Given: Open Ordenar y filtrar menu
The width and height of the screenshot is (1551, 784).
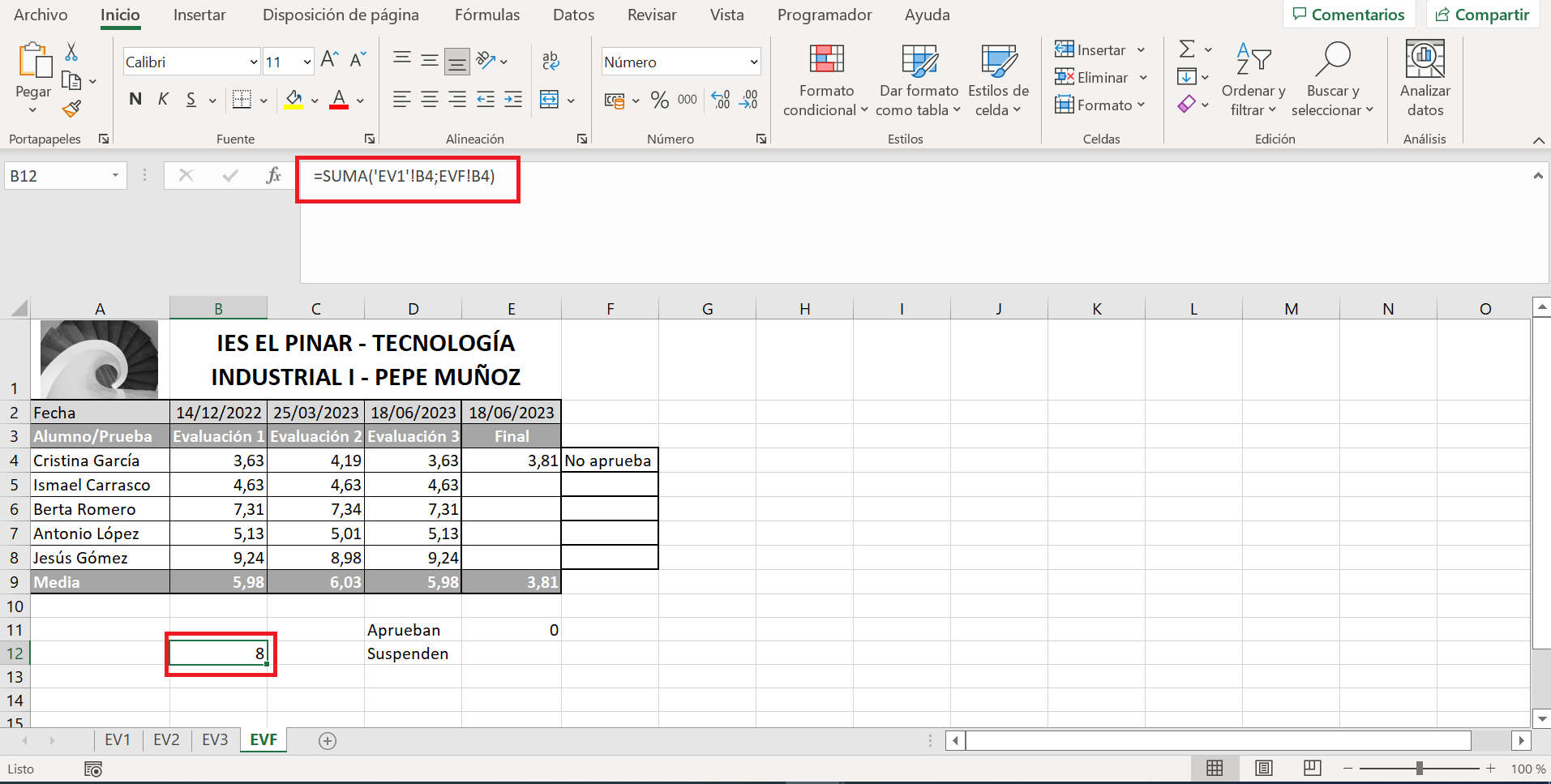Looking at the screenshot, I should (1253, 80).
